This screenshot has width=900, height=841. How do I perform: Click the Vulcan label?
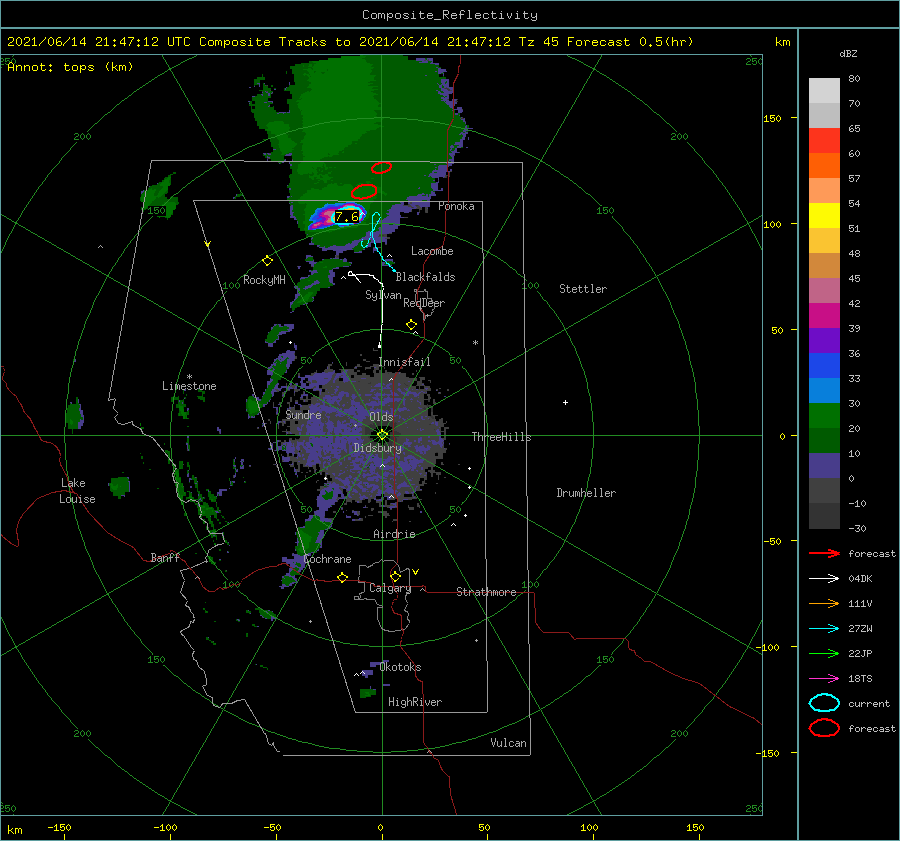point(509,743)
